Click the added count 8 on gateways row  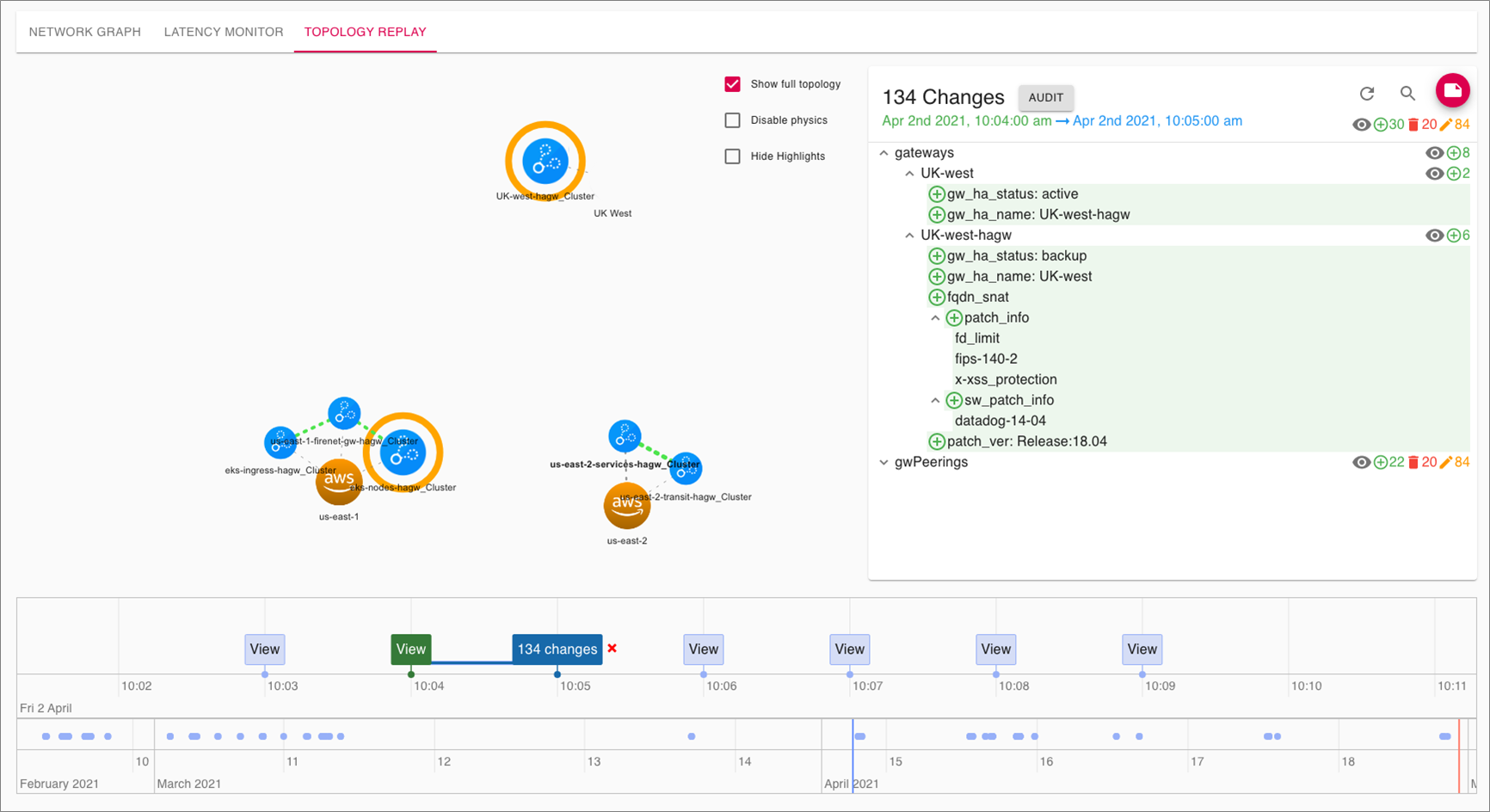tap(1458, 153)
